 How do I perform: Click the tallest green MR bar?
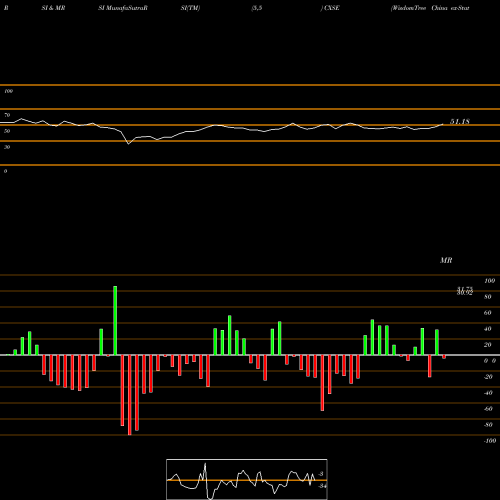click(115, 320)
